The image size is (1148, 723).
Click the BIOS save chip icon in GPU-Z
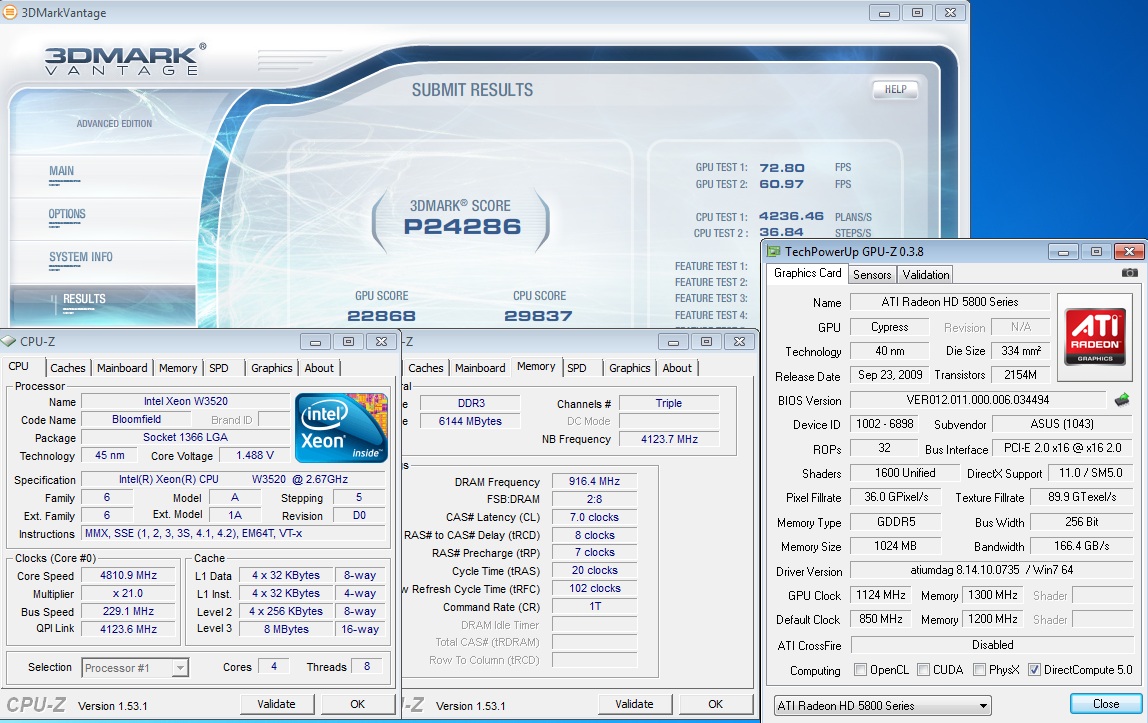pos(1122,400)
